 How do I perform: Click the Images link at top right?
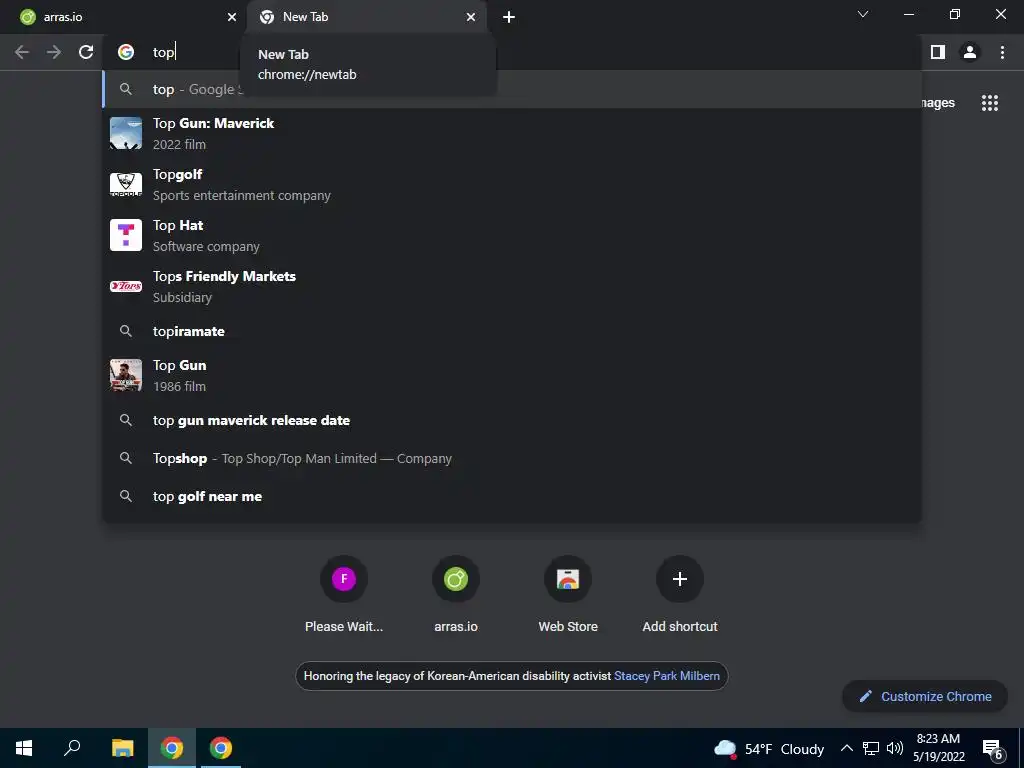click(x=938, y=103)
